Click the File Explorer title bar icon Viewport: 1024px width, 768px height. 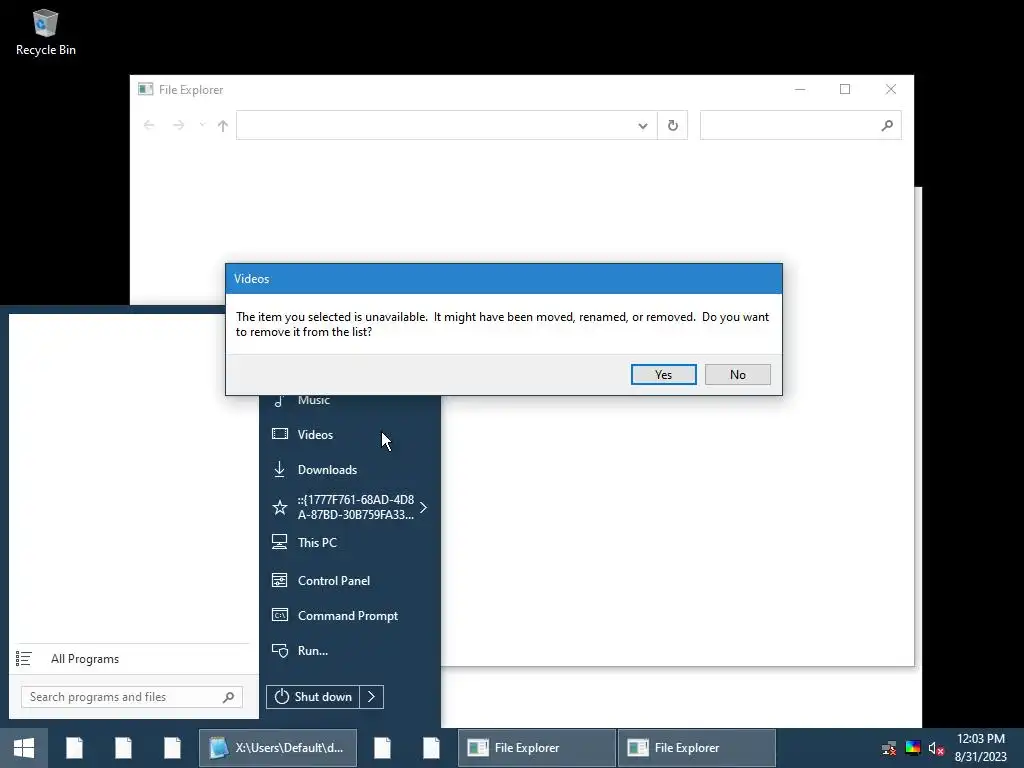(146, 89)
